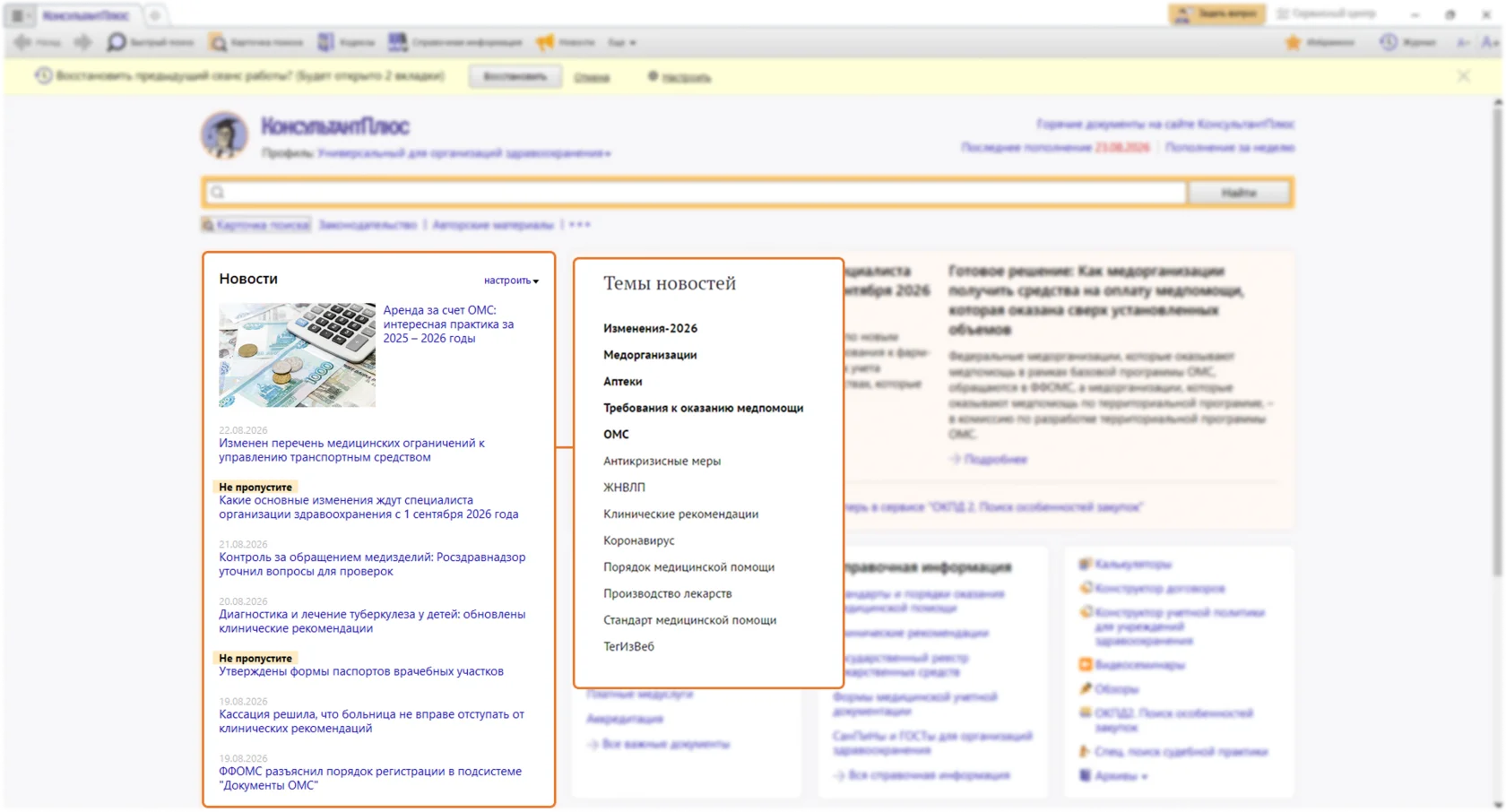Select news topic Медорганизации
Viewport: 1506px width, 812px height.
[650, 355]
